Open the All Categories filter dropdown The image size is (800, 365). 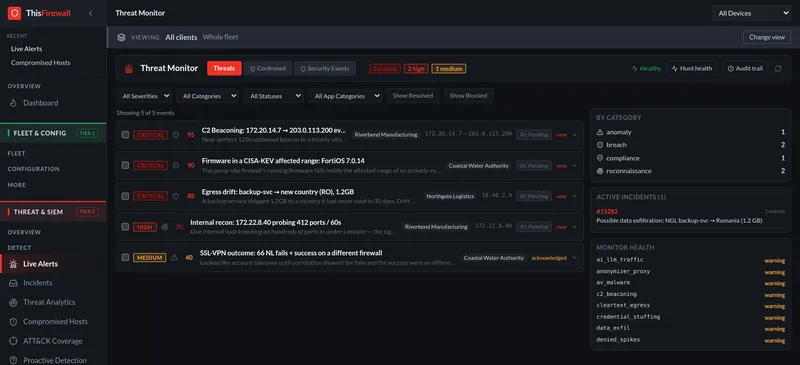point(208,96)
